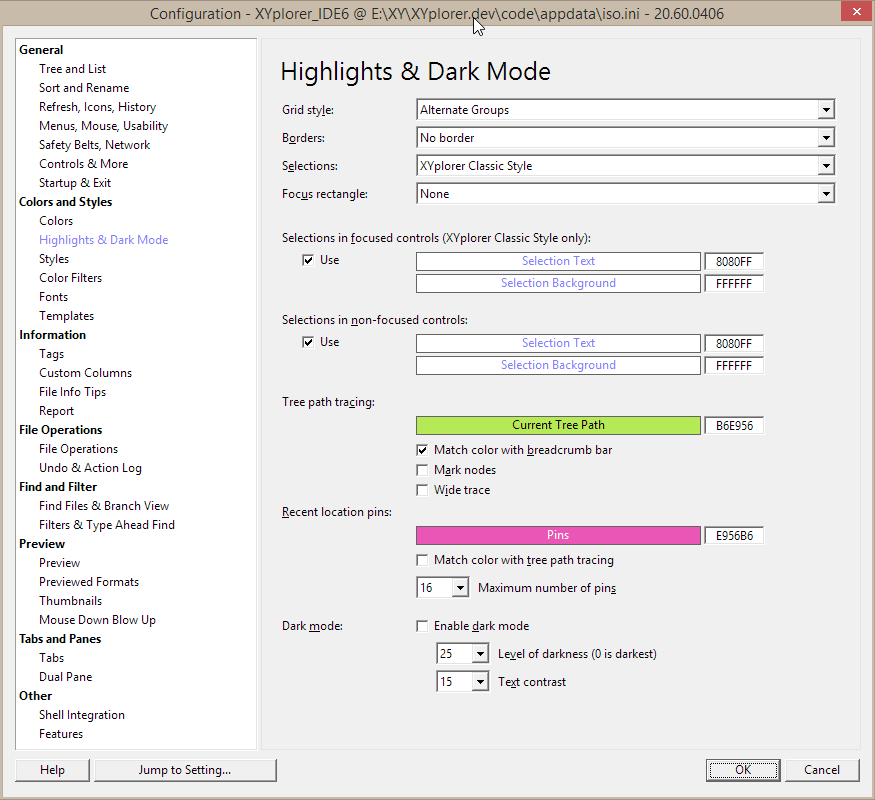
Task: Open Shell Integration settings
Action: (82, 715)
